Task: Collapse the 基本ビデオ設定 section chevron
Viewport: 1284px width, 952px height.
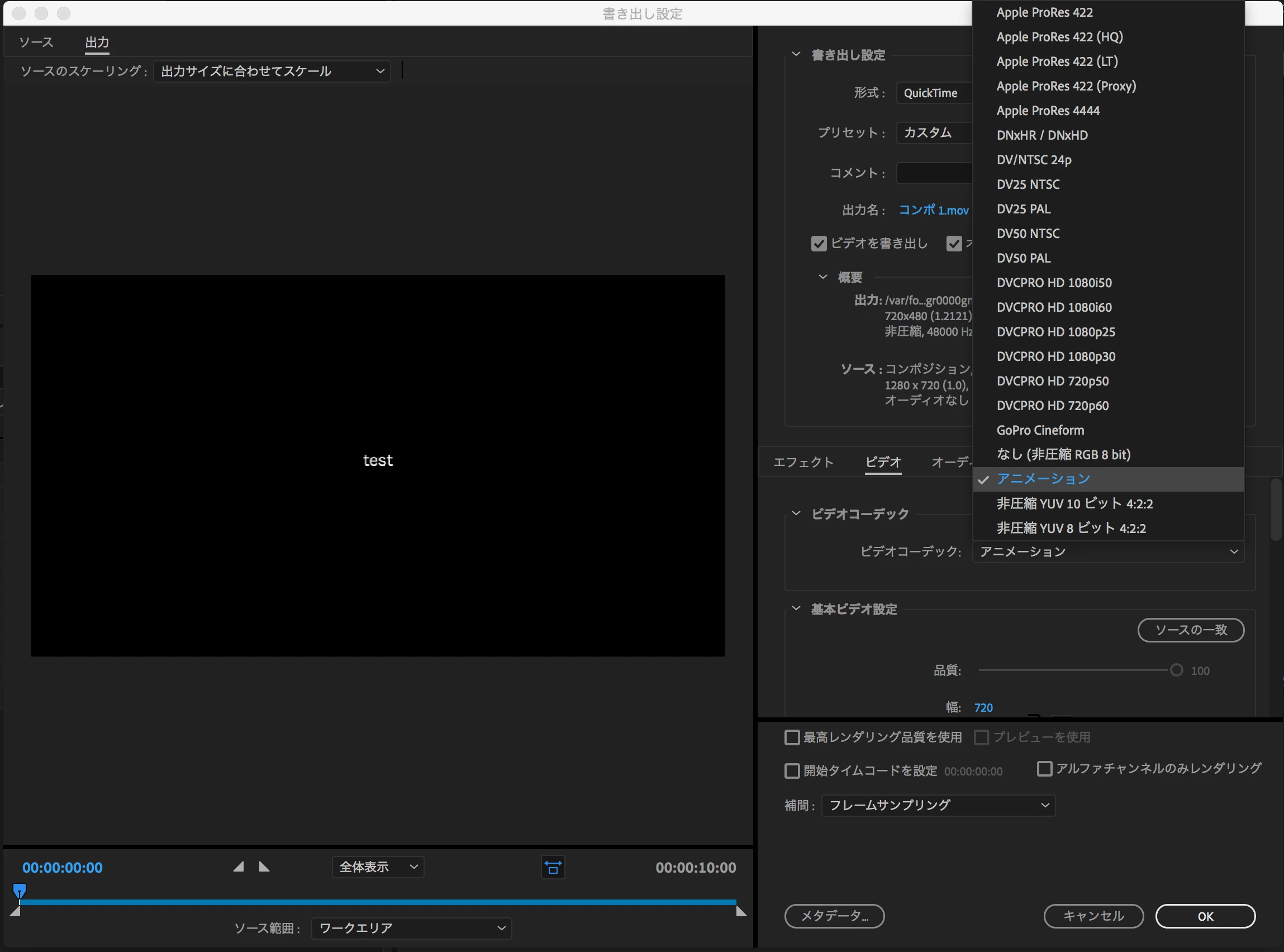Action: point(796,608)
